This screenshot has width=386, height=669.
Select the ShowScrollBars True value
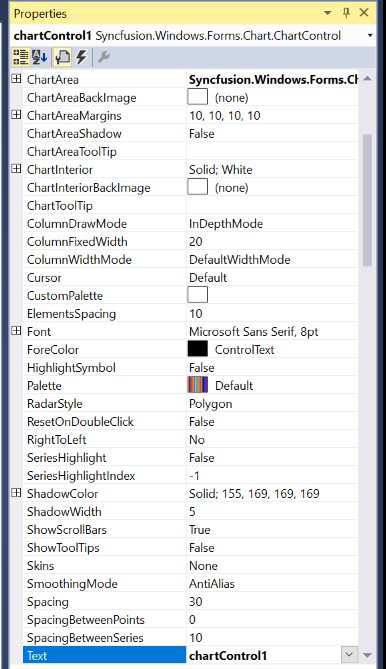click(x=272, y=529)
